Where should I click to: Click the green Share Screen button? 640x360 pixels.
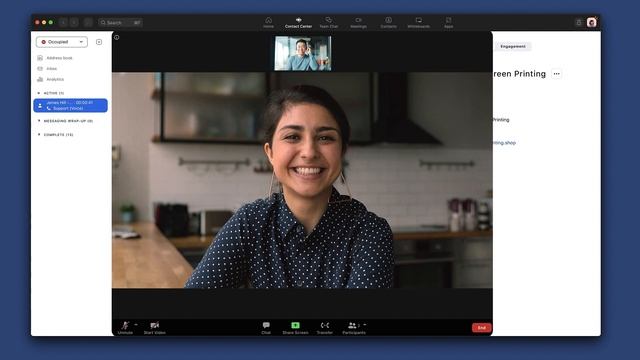click(x=295, y=327)
